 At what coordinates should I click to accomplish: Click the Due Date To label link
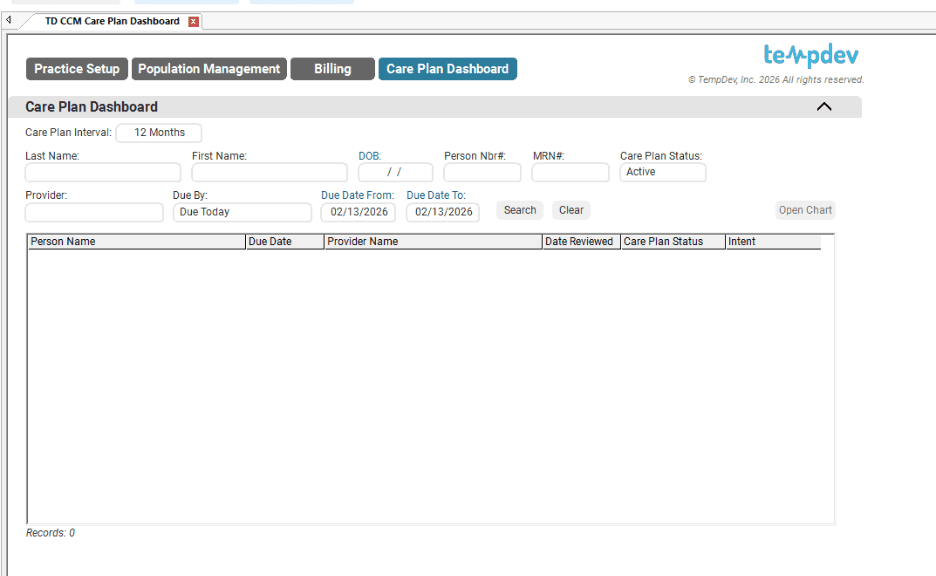tap(436, 196)
